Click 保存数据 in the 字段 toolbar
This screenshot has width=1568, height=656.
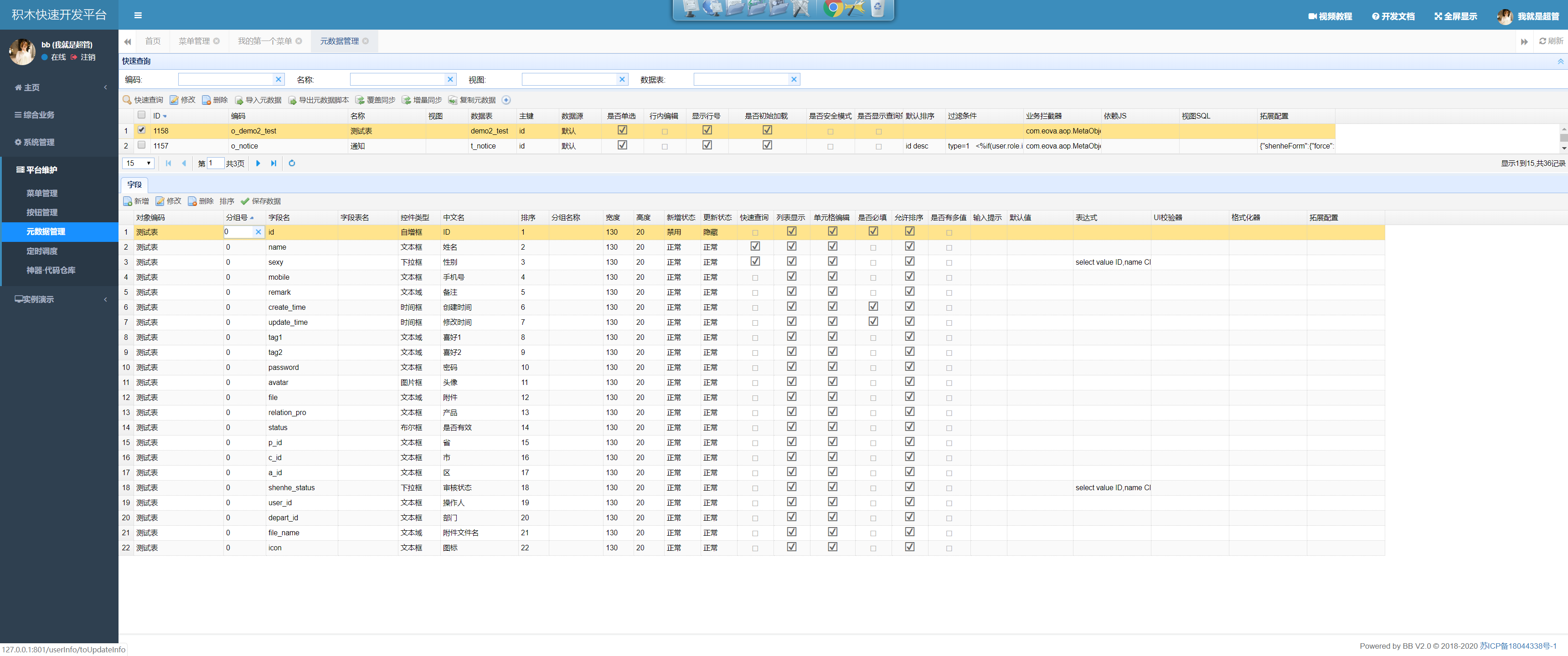pyautogui.click(x=261, y=201)
